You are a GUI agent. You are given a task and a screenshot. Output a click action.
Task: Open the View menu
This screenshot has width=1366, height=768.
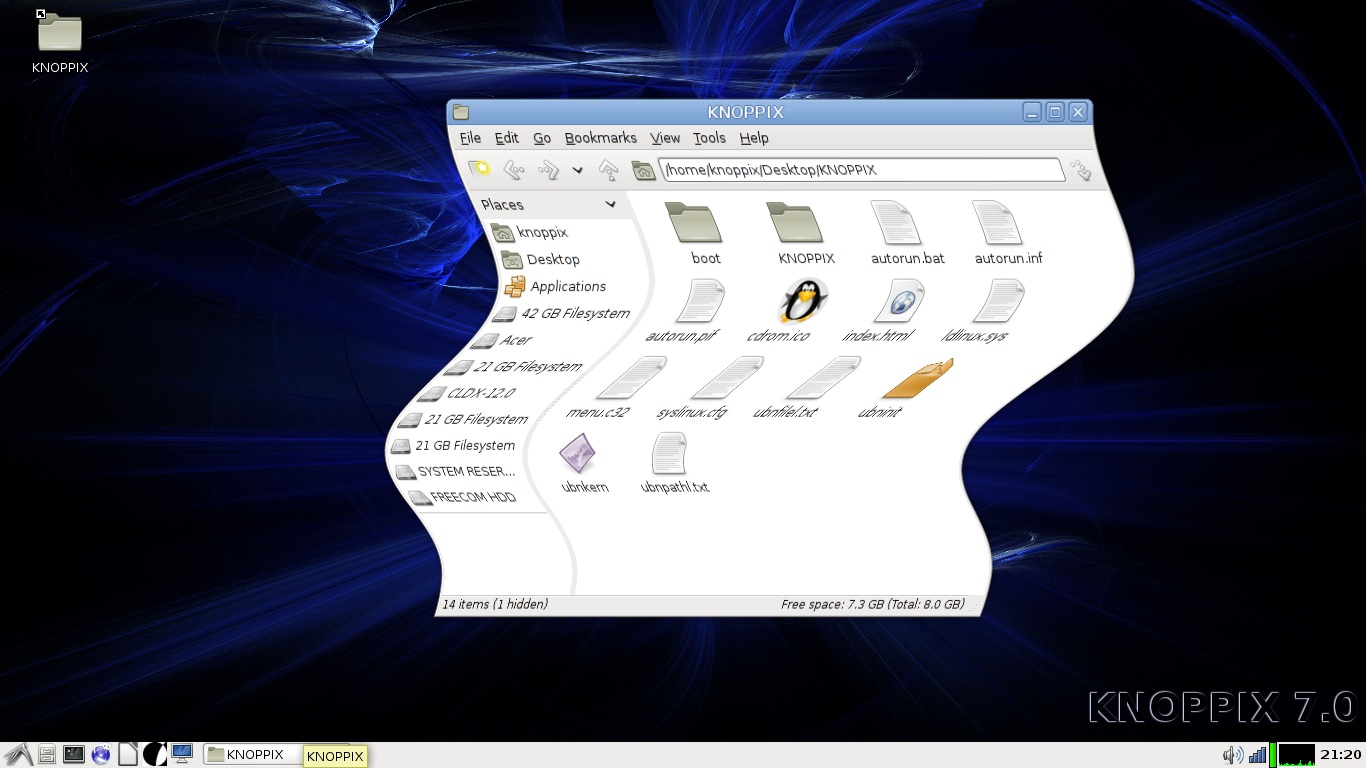pyautogui.click(x=665, y=138)
